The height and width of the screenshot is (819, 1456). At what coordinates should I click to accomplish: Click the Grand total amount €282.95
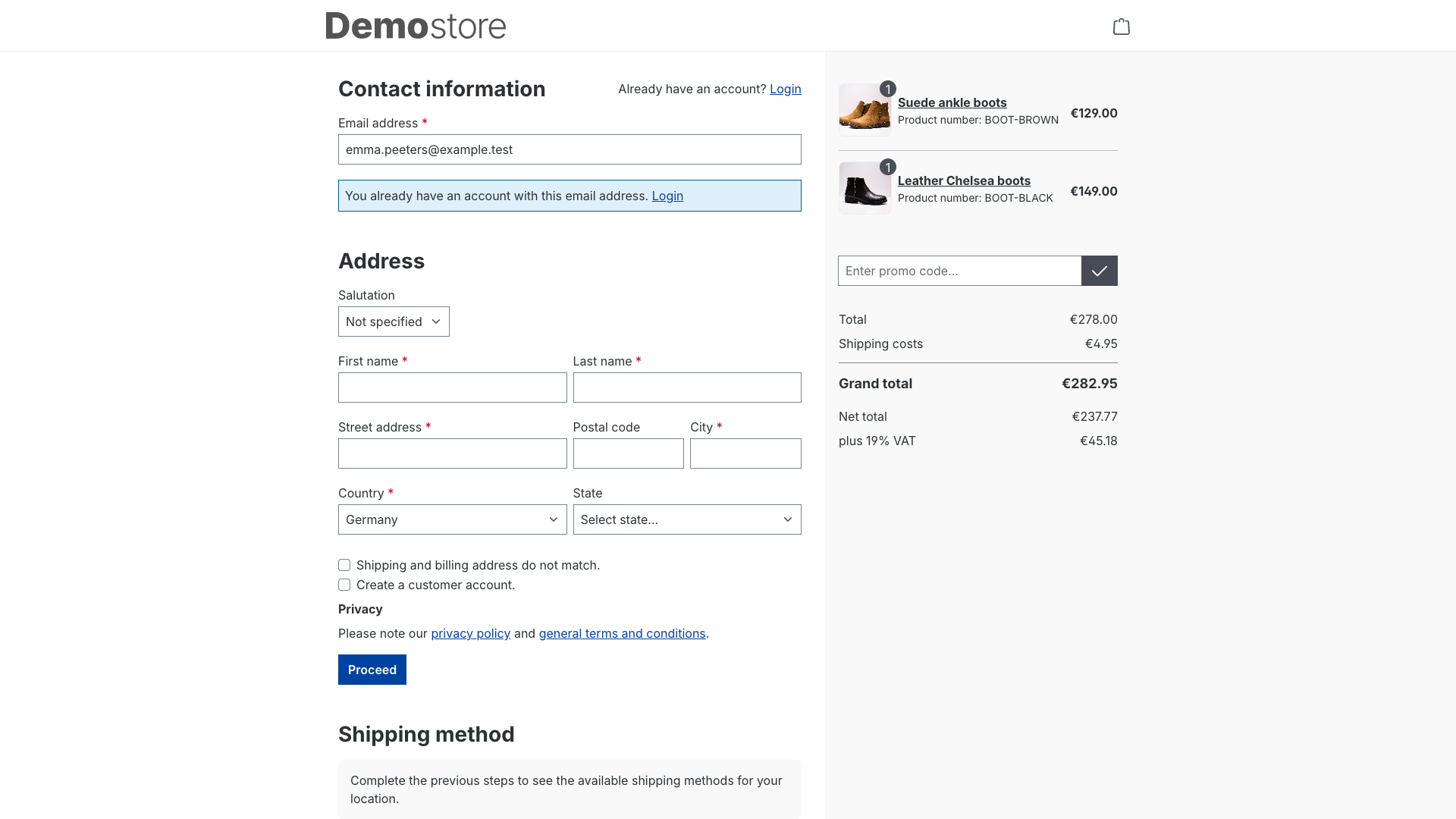[x=1089, y=384]
